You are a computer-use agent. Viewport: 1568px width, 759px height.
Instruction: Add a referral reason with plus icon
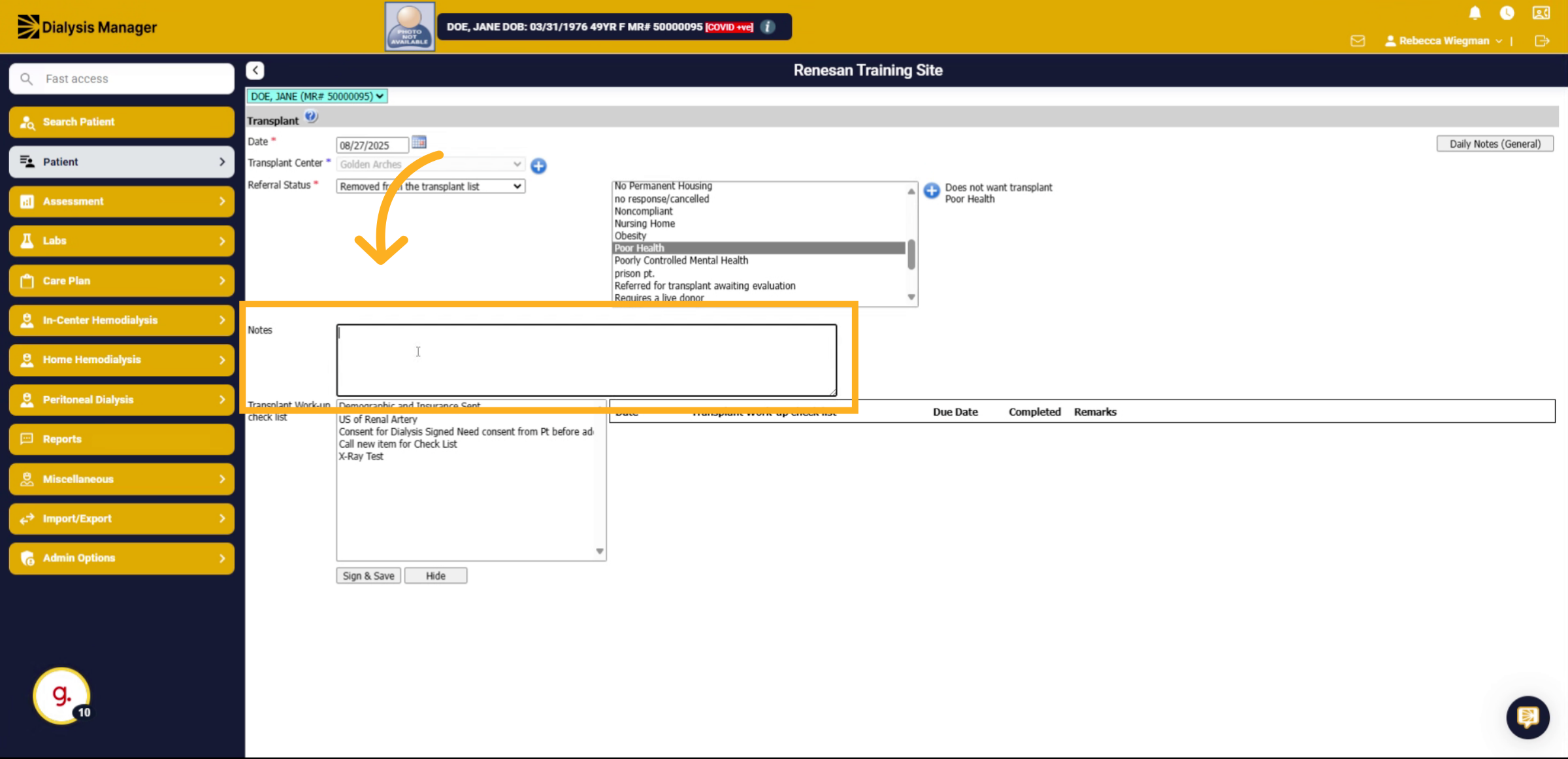point(932,190)
